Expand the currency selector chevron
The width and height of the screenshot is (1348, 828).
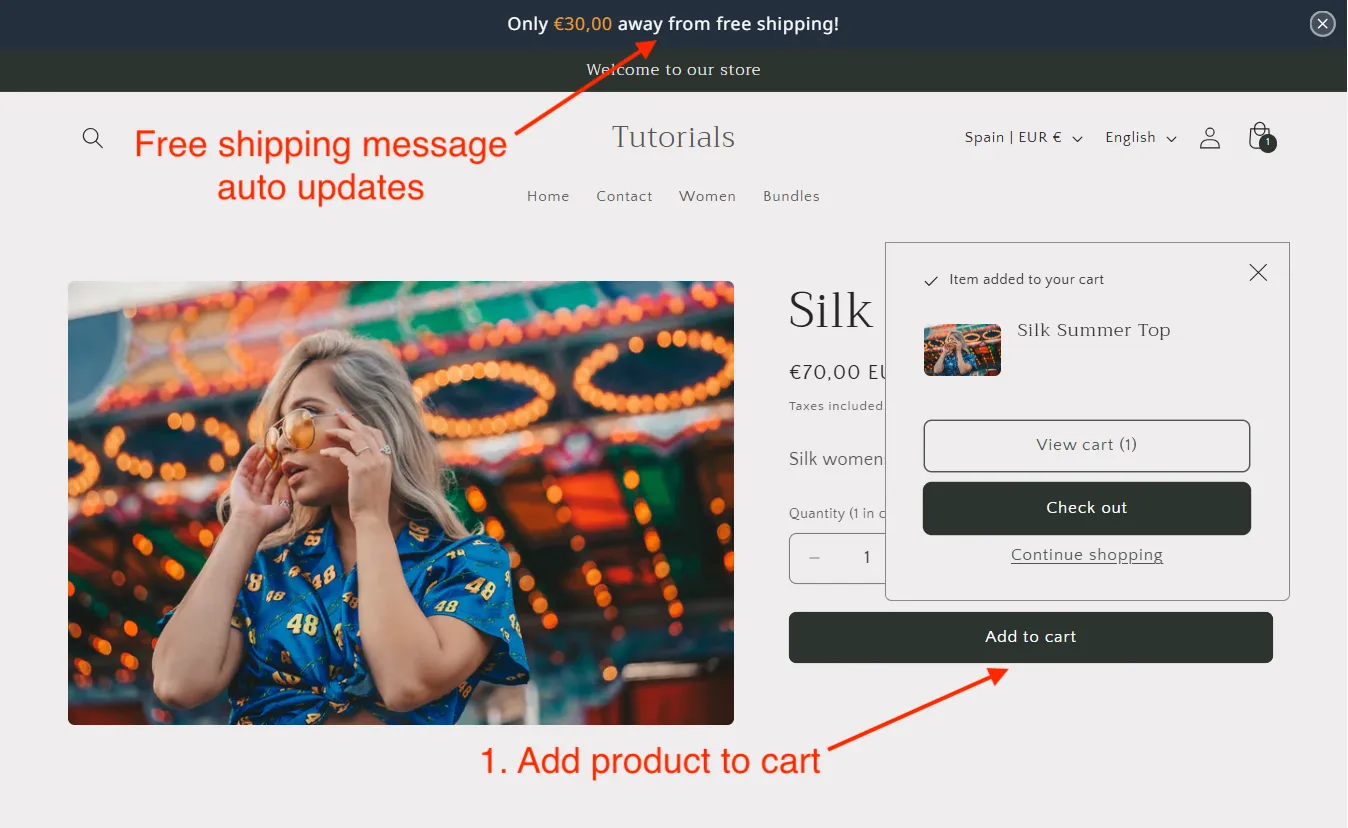tap(1077, 139)
